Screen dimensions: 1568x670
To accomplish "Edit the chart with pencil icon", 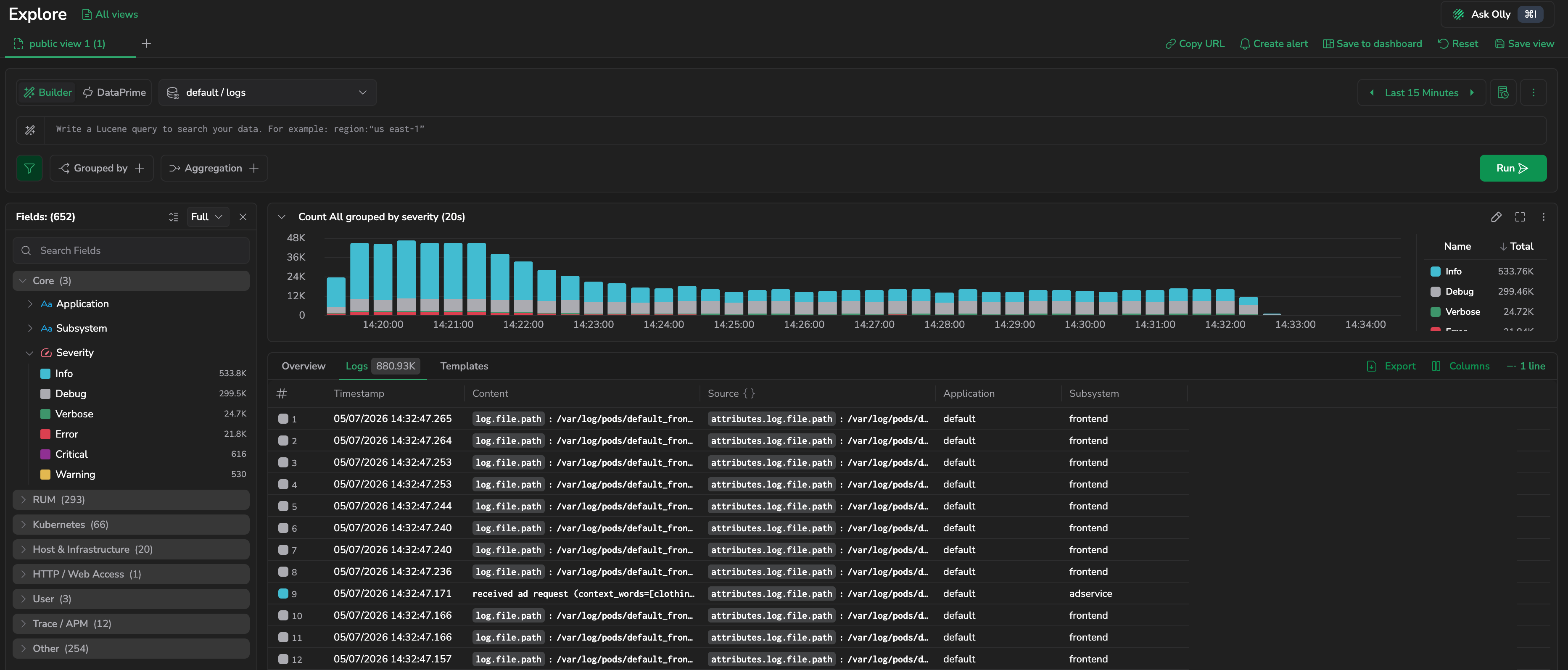I will (x=1496, y=217).
